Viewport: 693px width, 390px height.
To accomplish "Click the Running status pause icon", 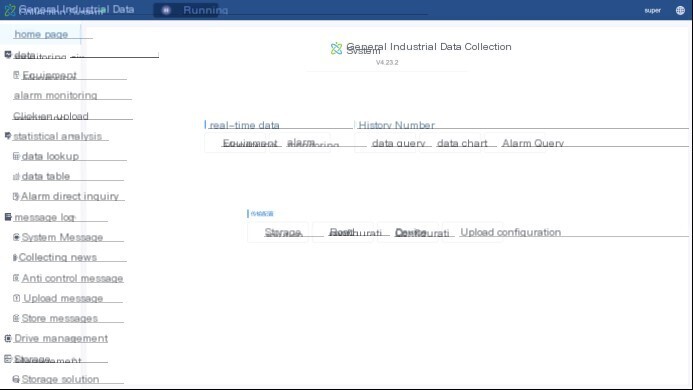I will pos(166,10).
